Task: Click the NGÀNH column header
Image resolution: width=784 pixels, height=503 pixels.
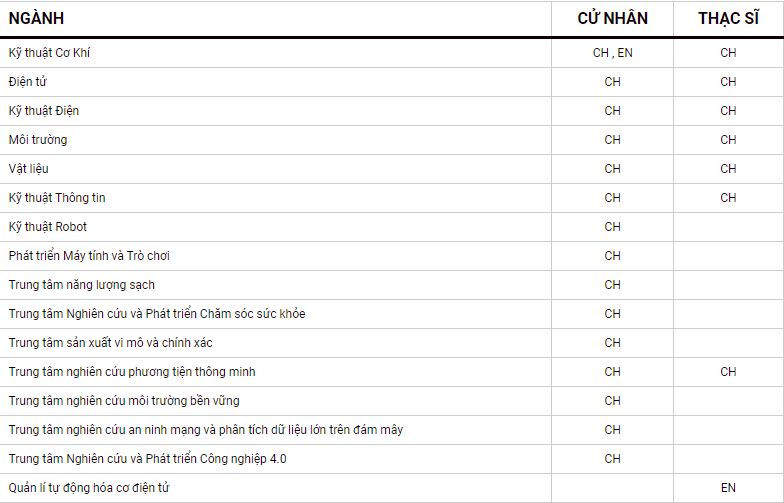Action: [x=38, y=18]
